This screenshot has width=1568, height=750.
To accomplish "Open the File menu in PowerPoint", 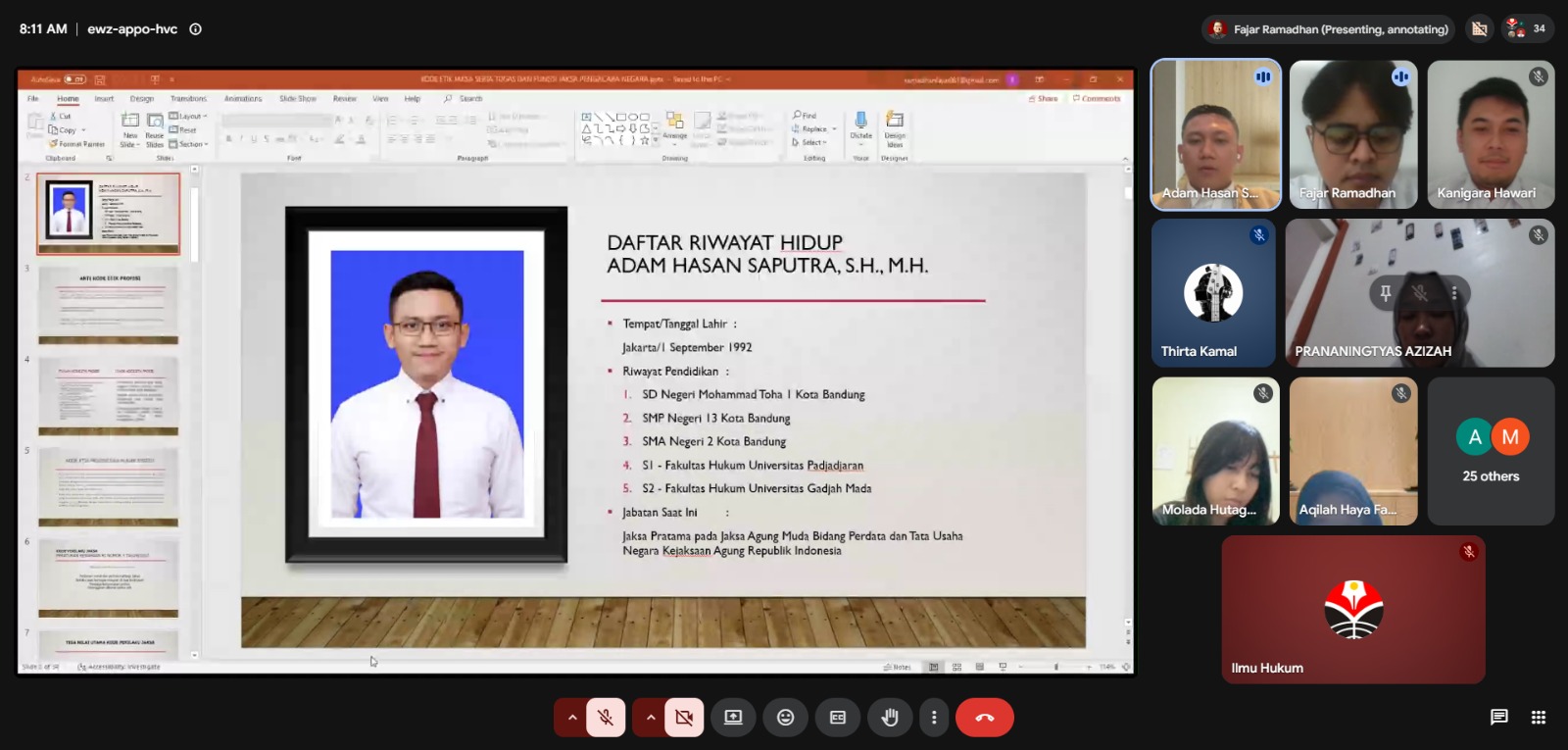I will tap(33, 99).
